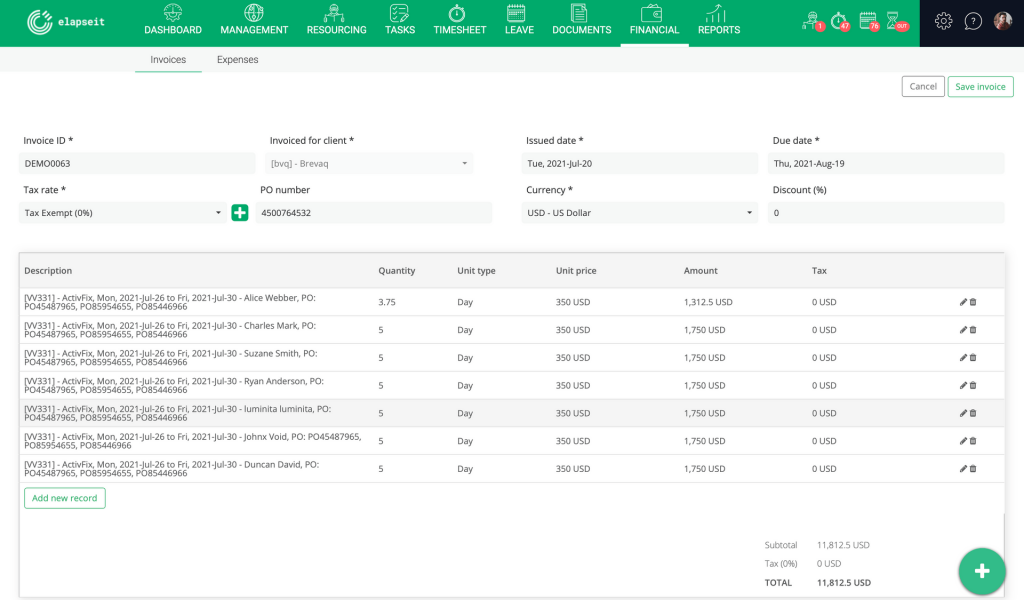The image size is (1024, 600).
Task: Select the Alice Webber description text
Action: pyautogui.click(x=170, y=302)
